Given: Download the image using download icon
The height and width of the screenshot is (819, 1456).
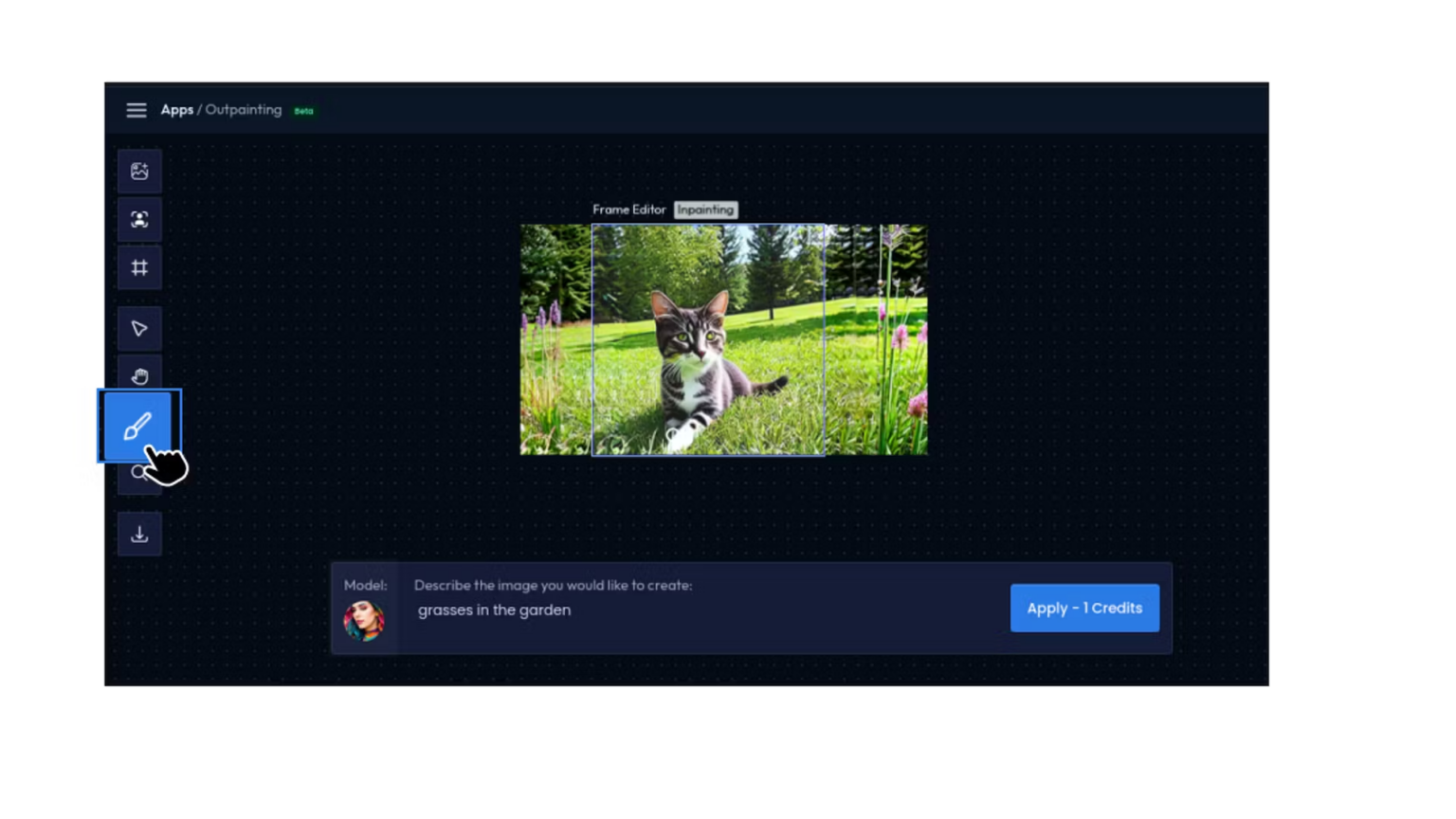Looking at the screenshot, I should pos(139,535).
